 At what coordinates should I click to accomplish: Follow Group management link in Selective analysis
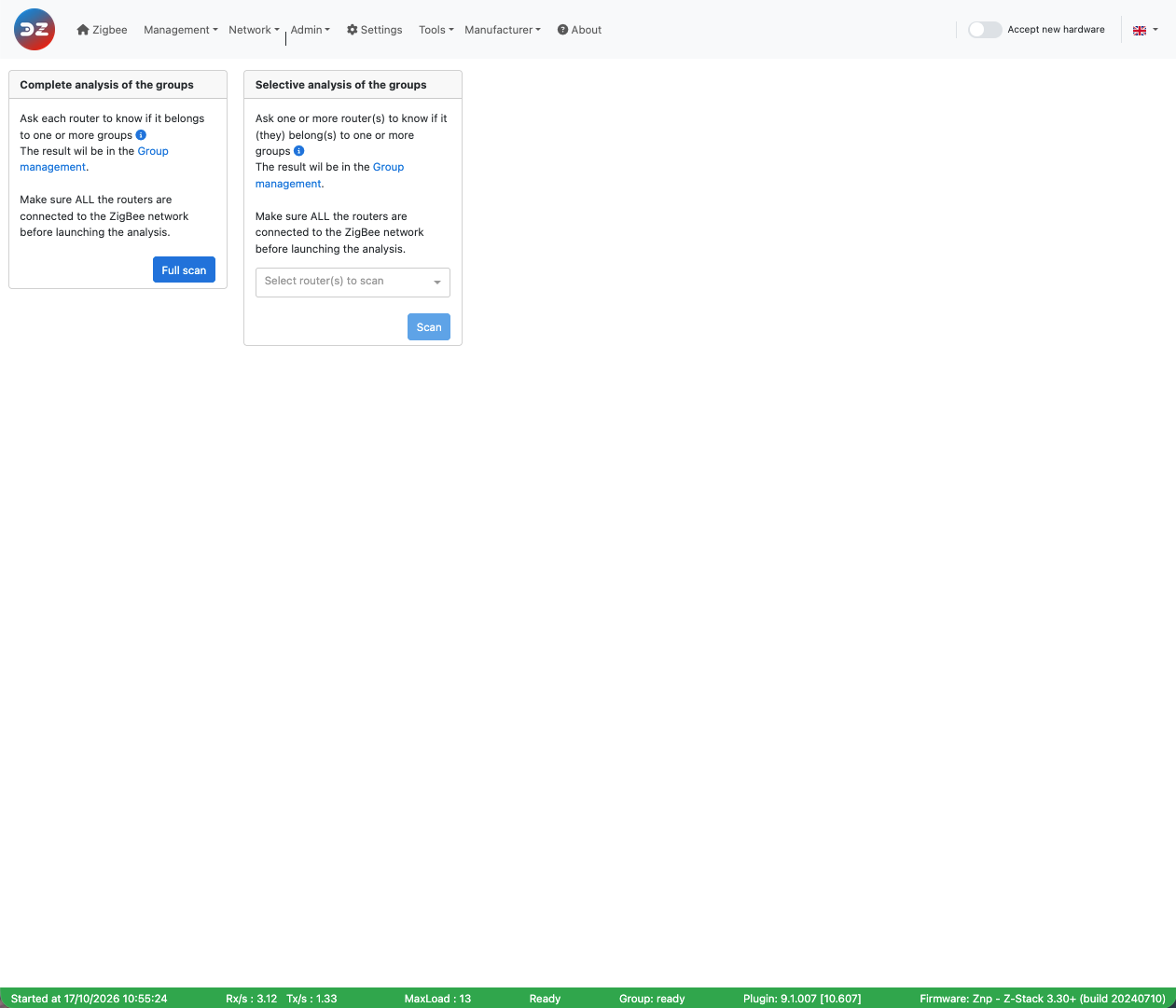329,175
